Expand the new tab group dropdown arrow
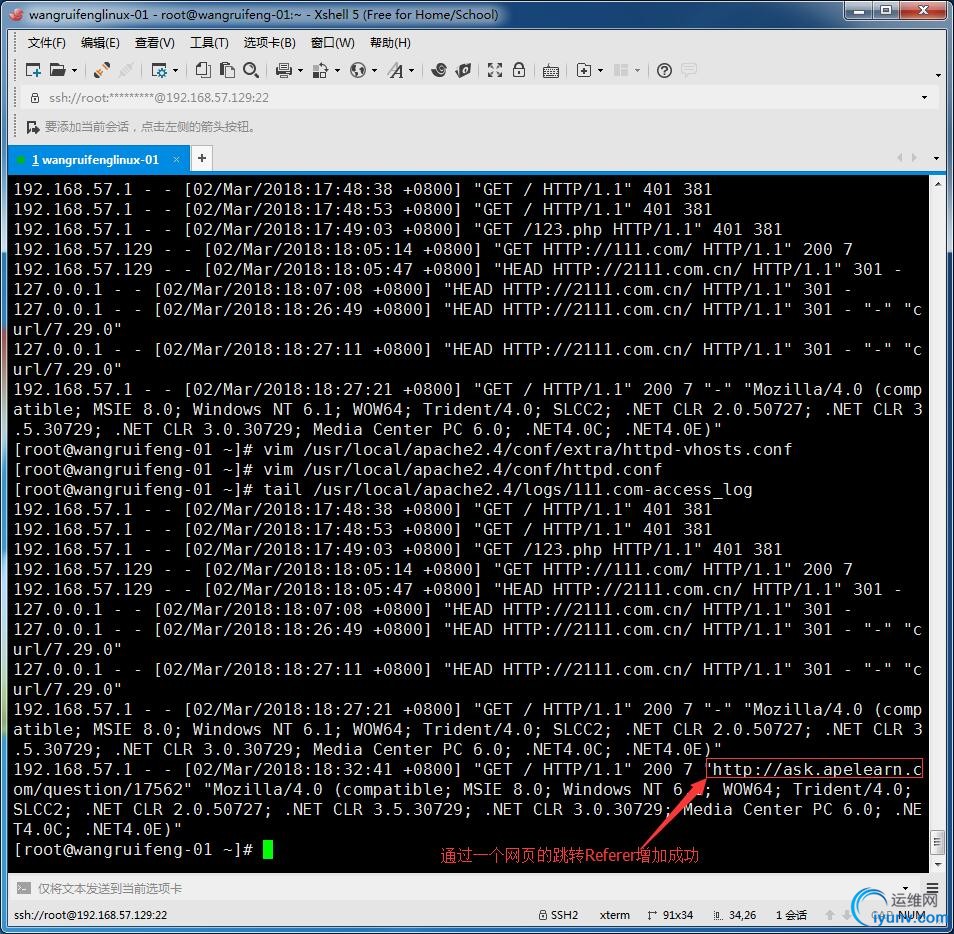This screenshot has width=954, height=934. tap(601, 71)
